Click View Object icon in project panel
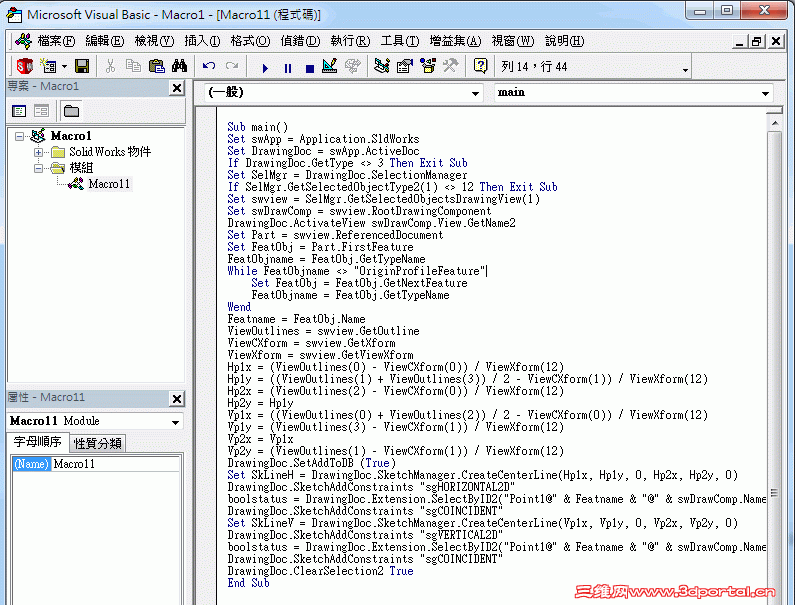795x605 pixels. coord(41,111)
